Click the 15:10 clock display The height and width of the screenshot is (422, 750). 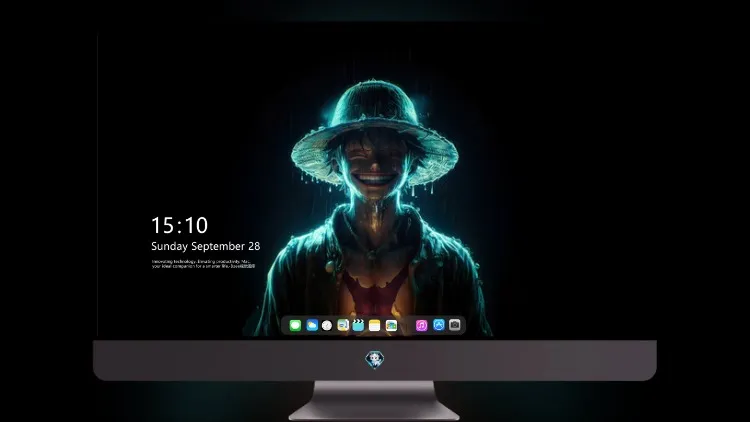(x=179, y=225)
